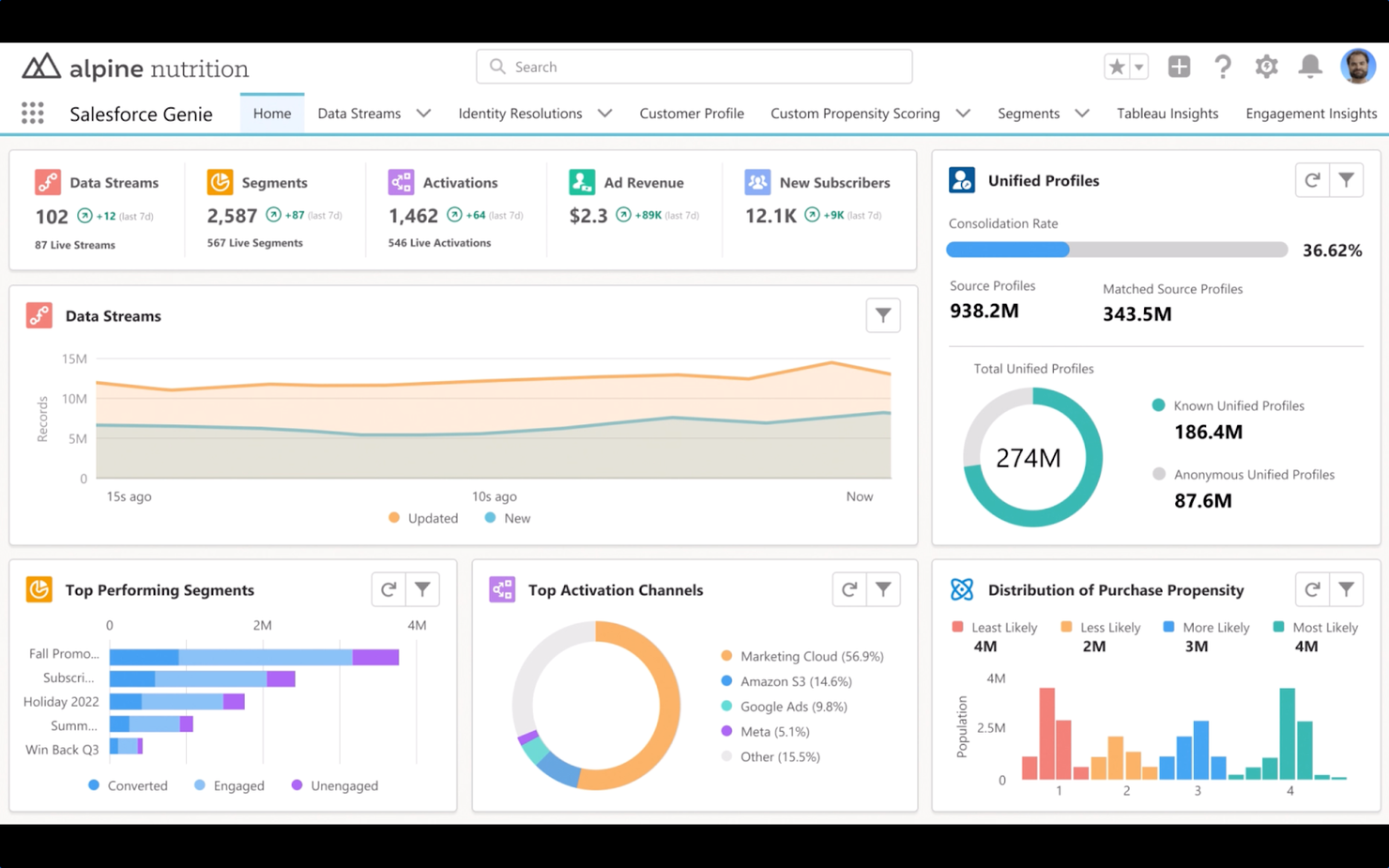Filter Distribution of Purchase Propensity
This screenshot has width=1389, height=868.
pyautogui.click(x=1347, y=589)
